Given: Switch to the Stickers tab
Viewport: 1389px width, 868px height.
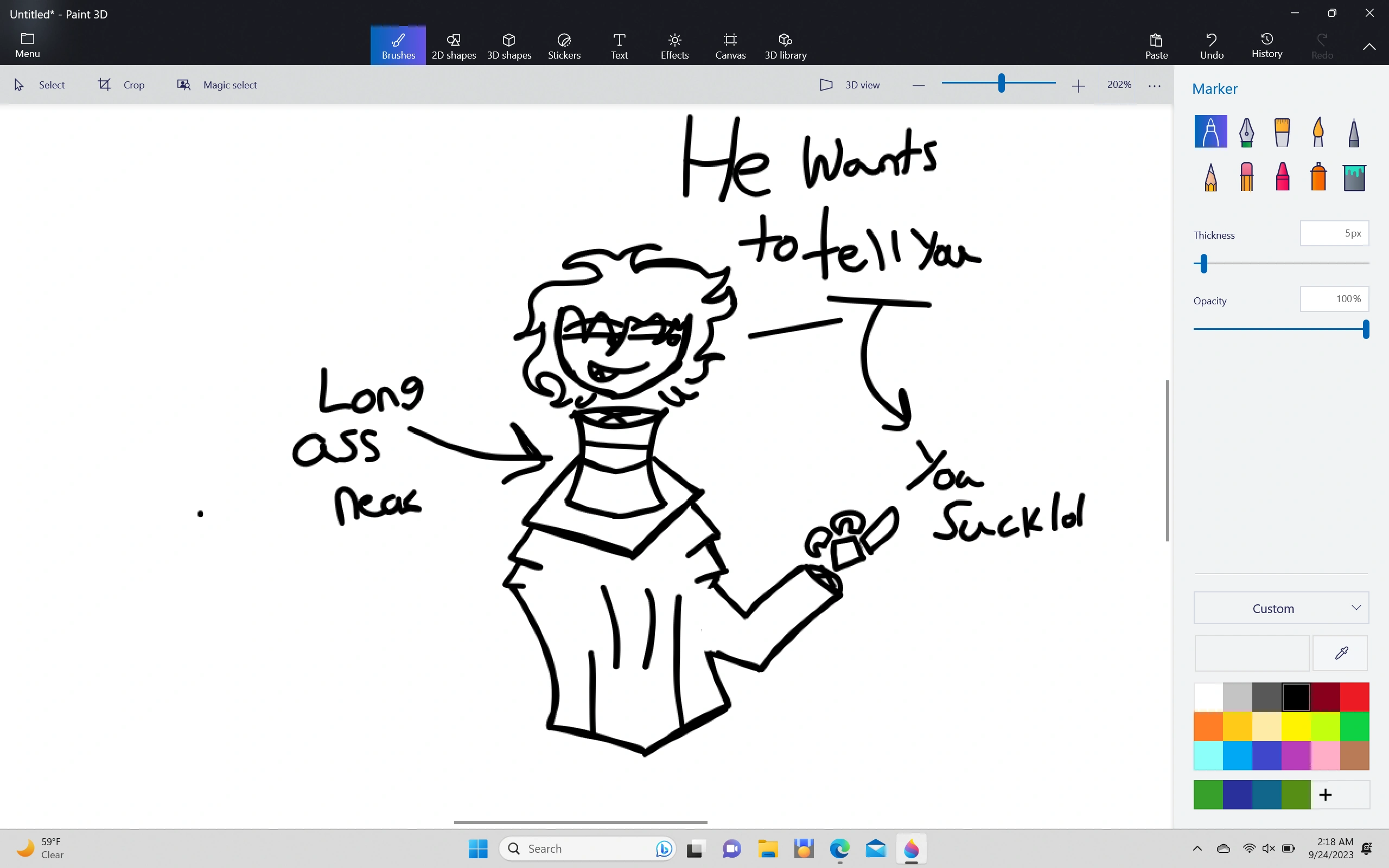Looking at the screenshot, I should [564, 45].
